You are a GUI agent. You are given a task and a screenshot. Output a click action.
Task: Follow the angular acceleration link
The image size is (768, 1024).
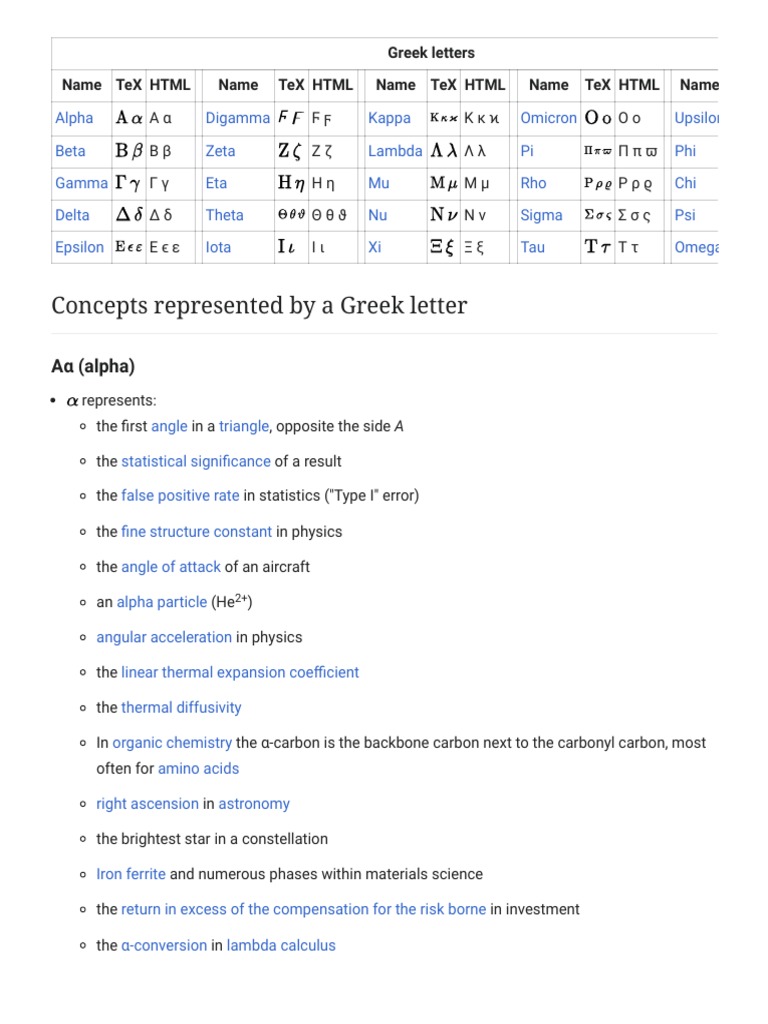point(164,637)
